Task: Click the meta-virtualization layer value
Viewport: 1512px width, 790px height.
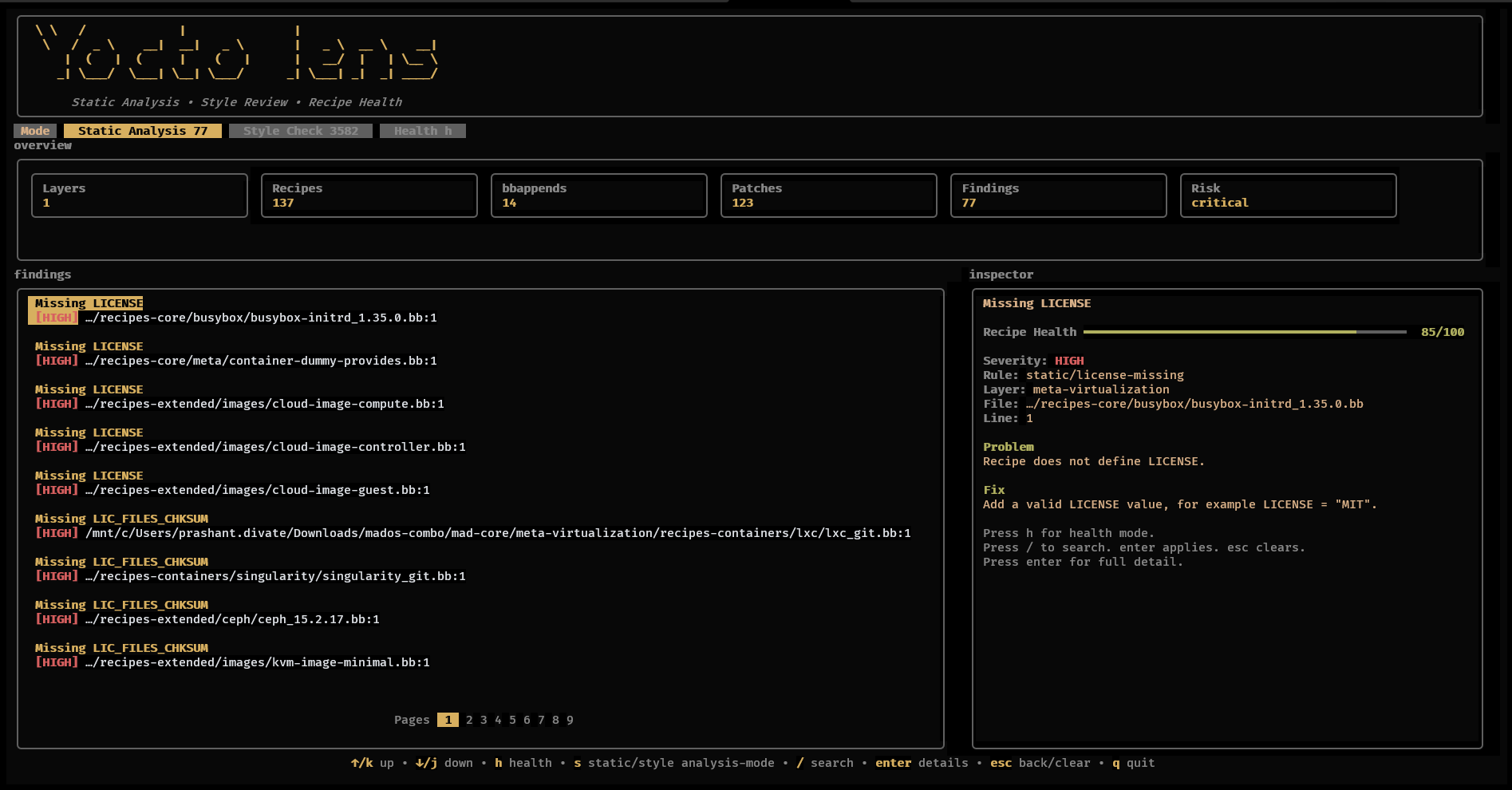Action: pos(1101,389)
